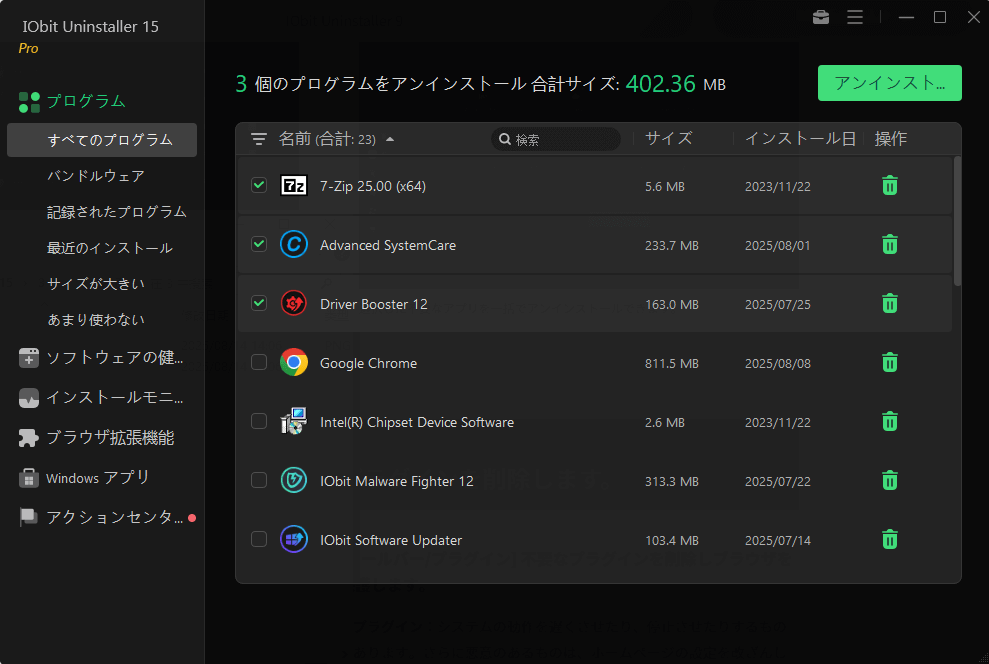Sort by サイズ column header
Image resolution: width=989 pixels, height=664 pixels.
click(669, 139)
